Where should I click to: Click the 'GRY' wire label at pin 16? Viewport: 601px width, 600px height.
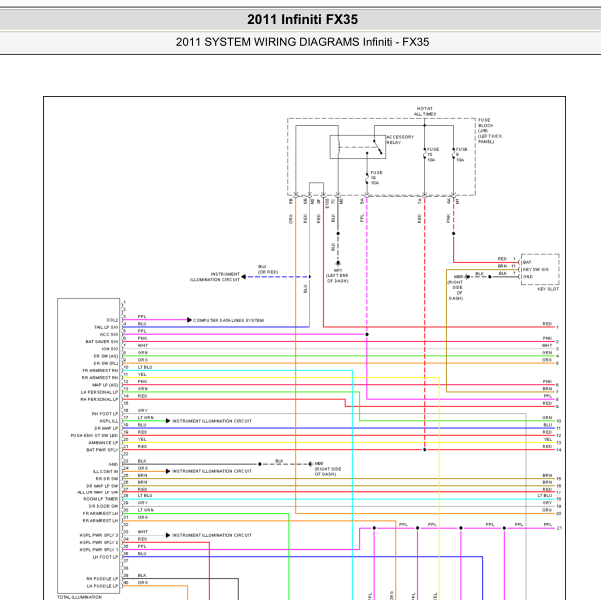(143, 411)
